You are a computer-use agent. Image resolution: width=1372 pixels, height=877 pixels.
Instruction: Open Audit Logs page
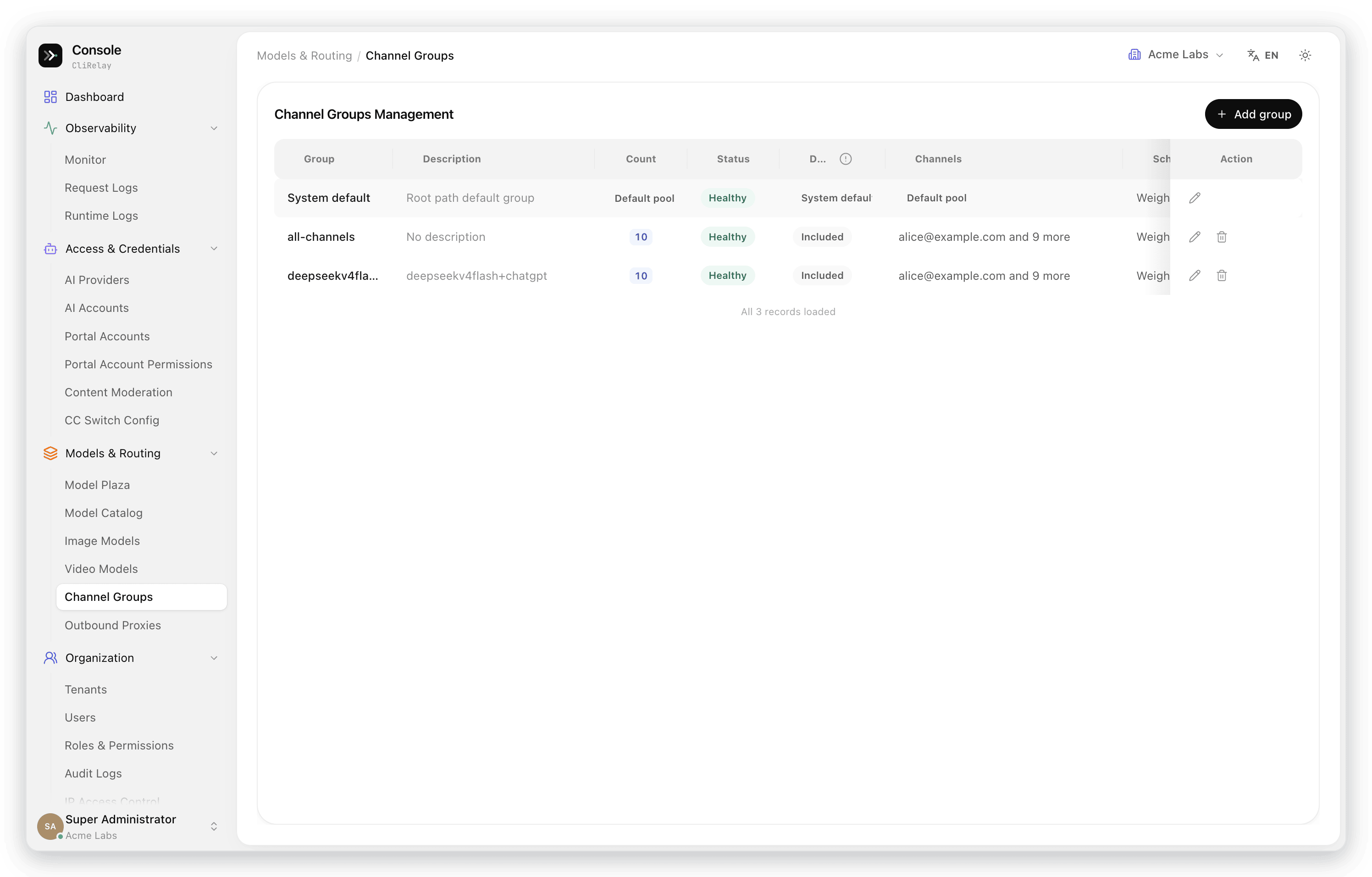coord(93,774)
